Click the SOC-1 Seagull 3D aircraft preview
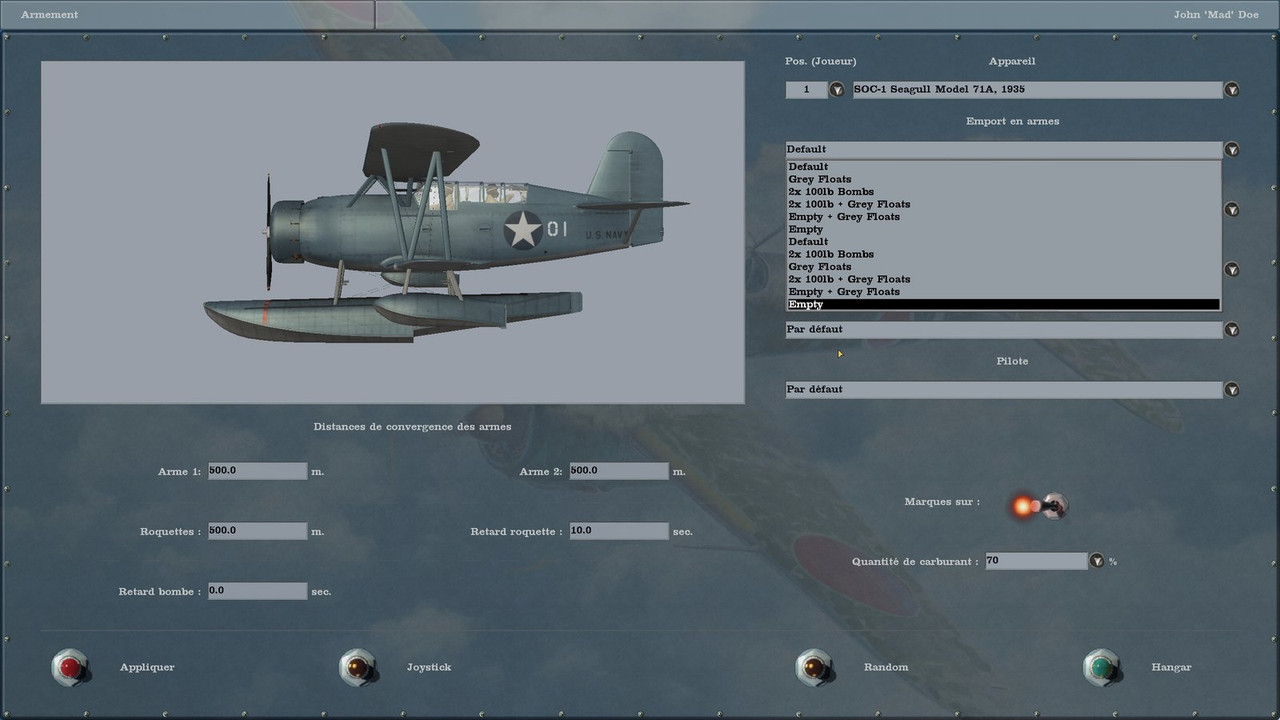The height and width of the screenshot is (720, 1280). point(393,232)
